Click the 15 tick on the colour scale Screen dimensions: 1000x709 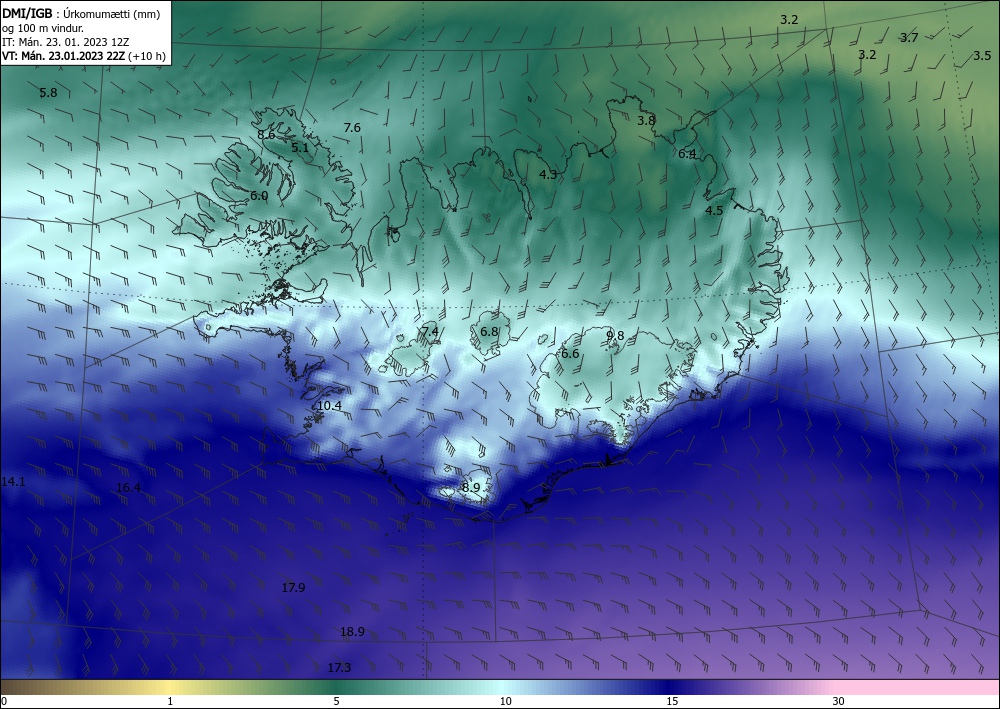coord(672,701)
